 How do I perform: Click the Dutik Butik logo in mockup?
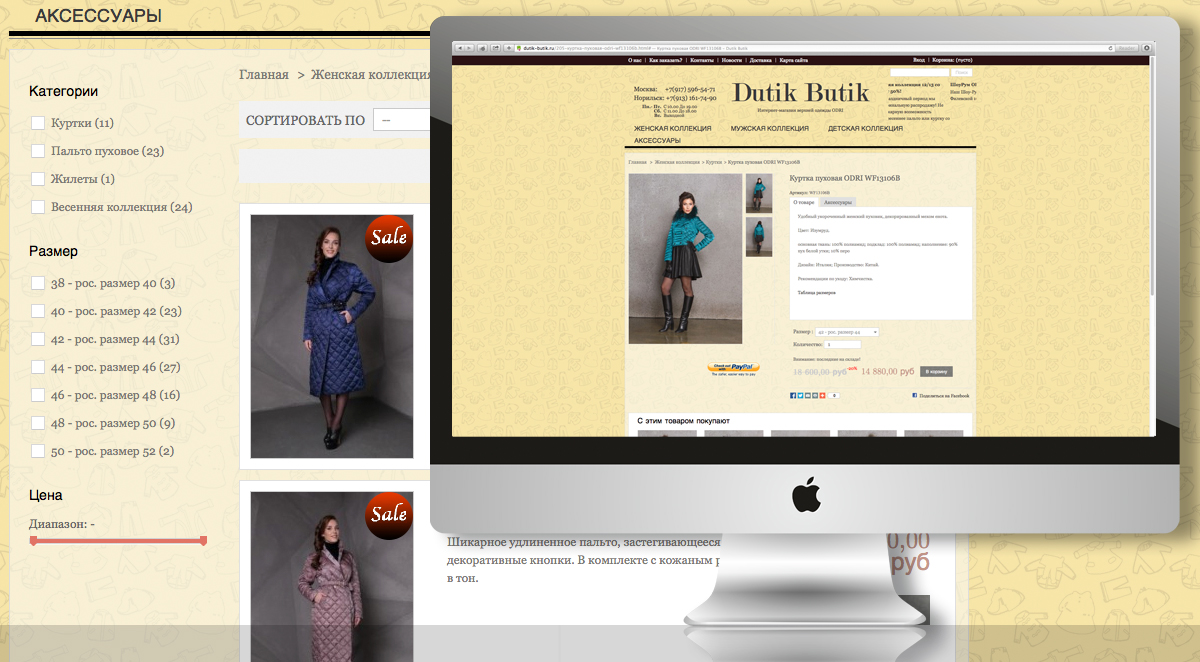coord(801,93)
